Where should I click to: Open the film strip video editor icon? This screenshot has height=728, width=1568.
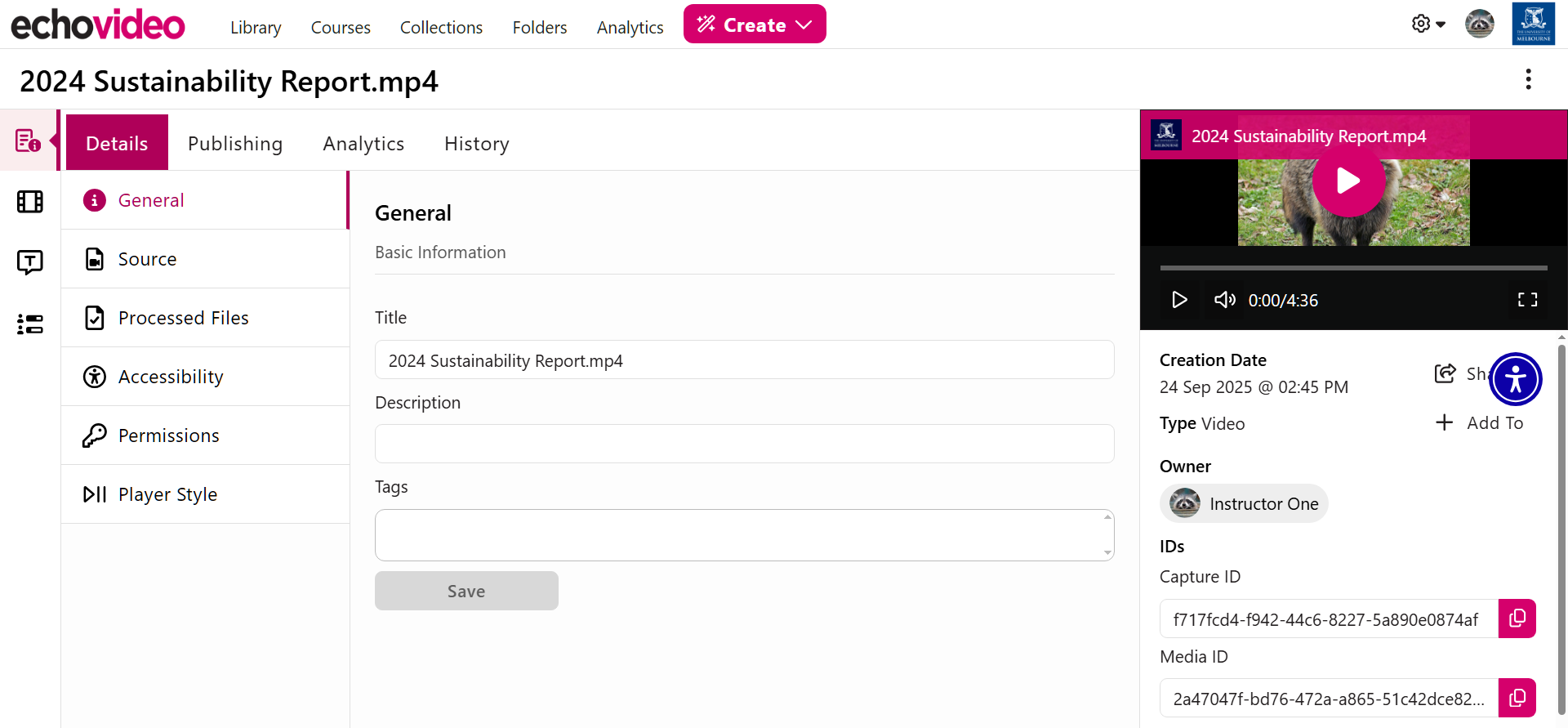click(x=30, y=202)
